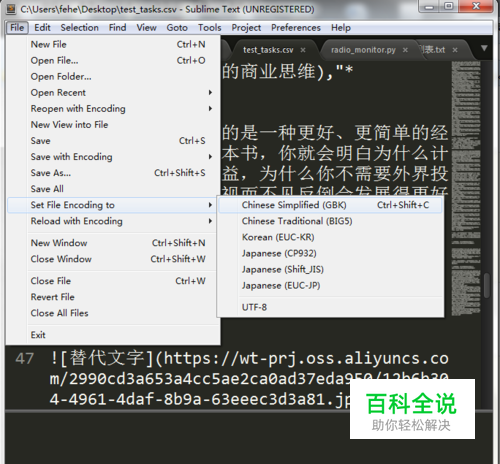The width and height of the screenshot is (500, 464).
Task: Click the minimap code overview
Action: click(x=466, y=188)
